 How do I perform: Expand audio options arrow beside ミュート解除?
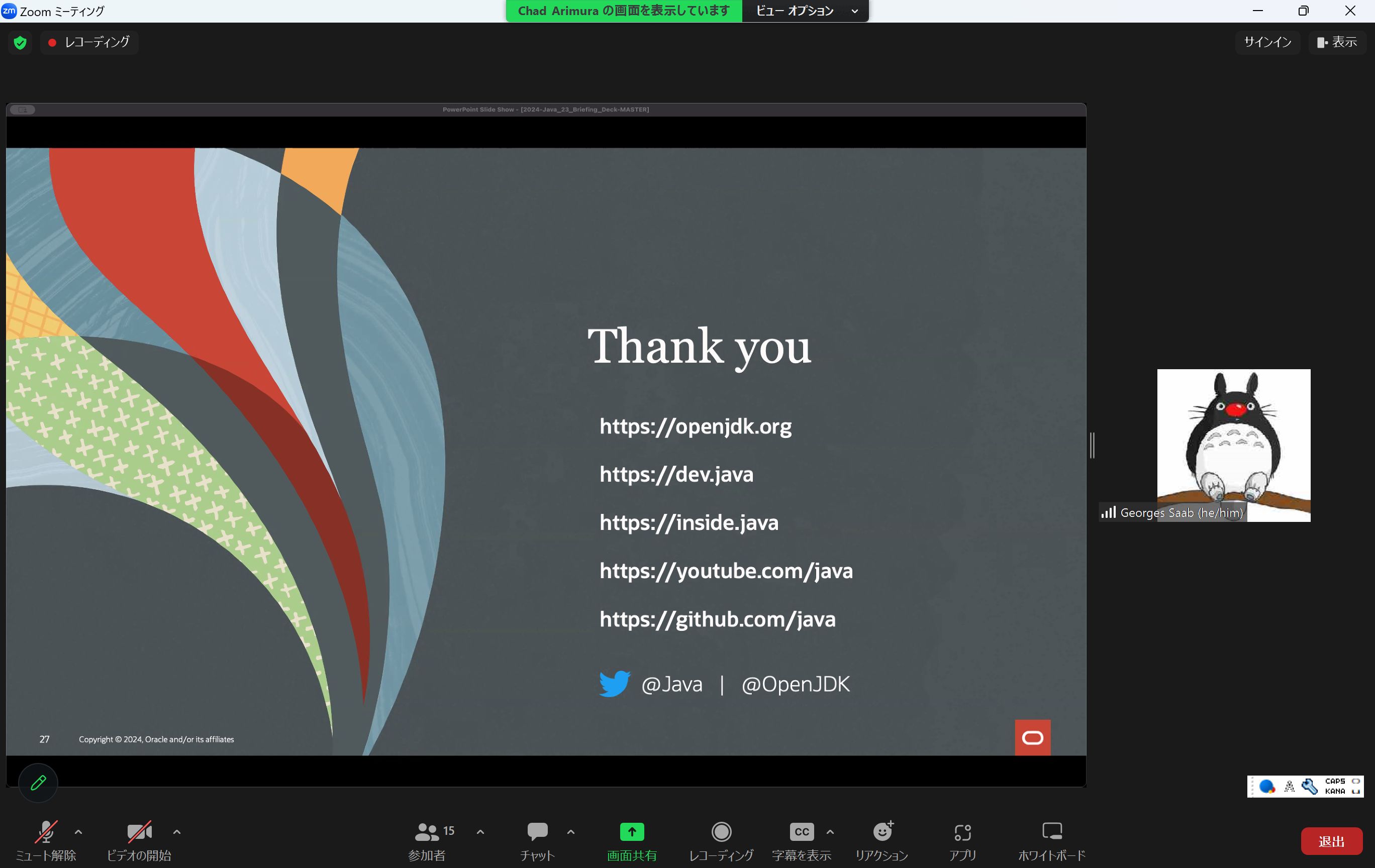(x=79, y=832)
